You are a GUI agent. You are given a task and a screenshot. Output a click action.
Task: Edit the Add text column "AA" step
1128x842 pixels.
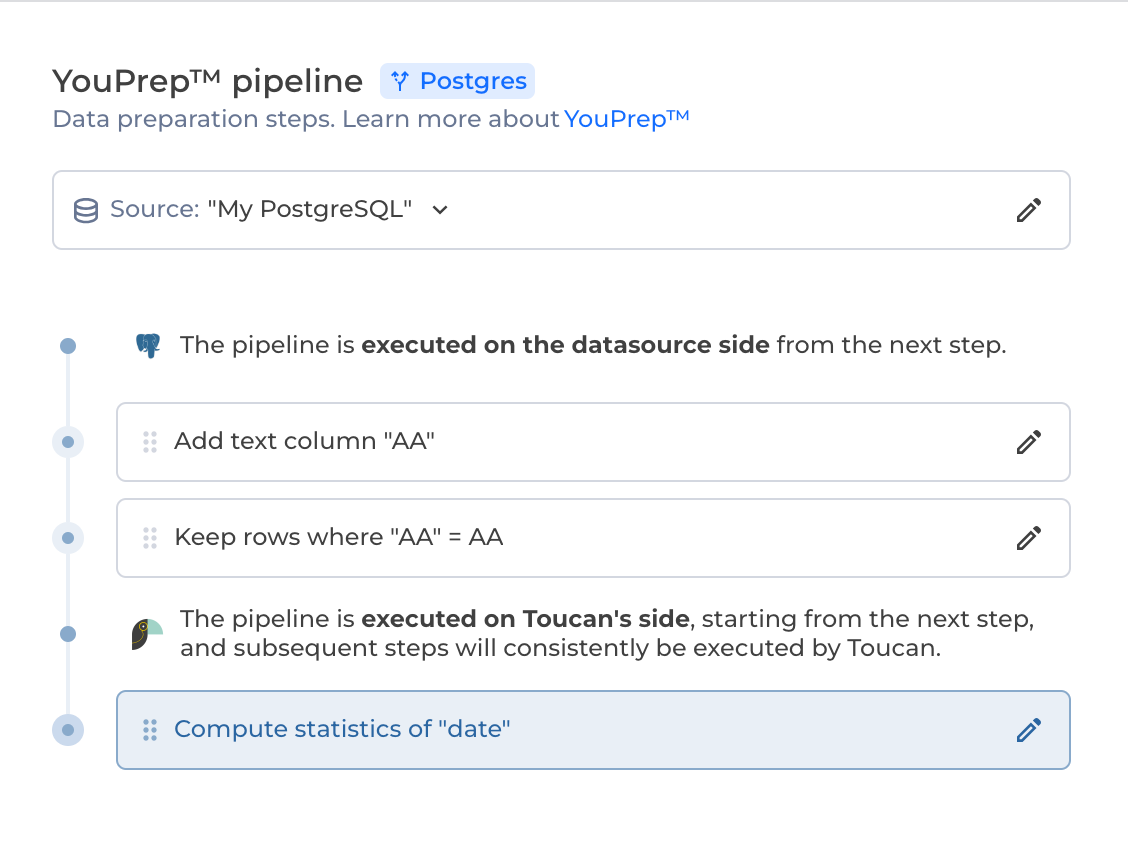point(1028,442)
